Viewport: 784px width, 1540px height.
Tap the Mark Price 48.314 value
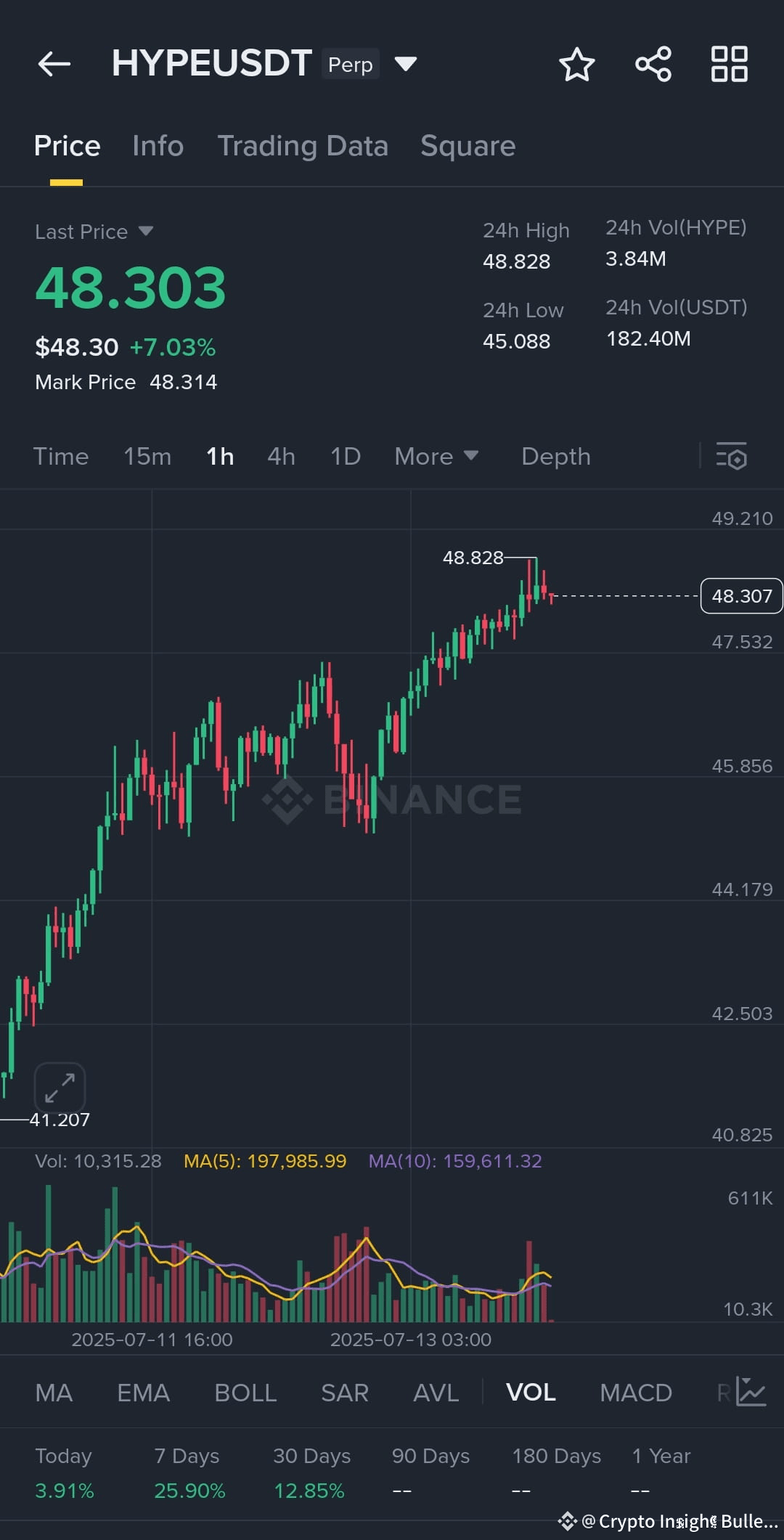[x=184, y=382]
